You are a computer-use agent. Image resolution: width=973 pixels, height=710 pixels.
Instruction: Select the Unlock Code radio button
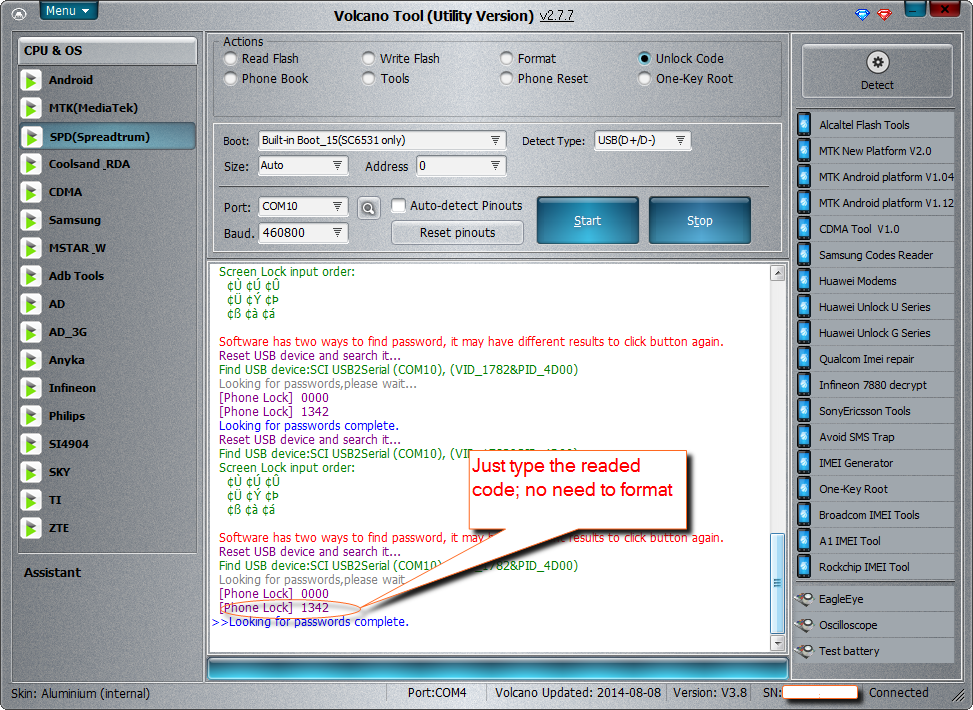pos(645,58)
